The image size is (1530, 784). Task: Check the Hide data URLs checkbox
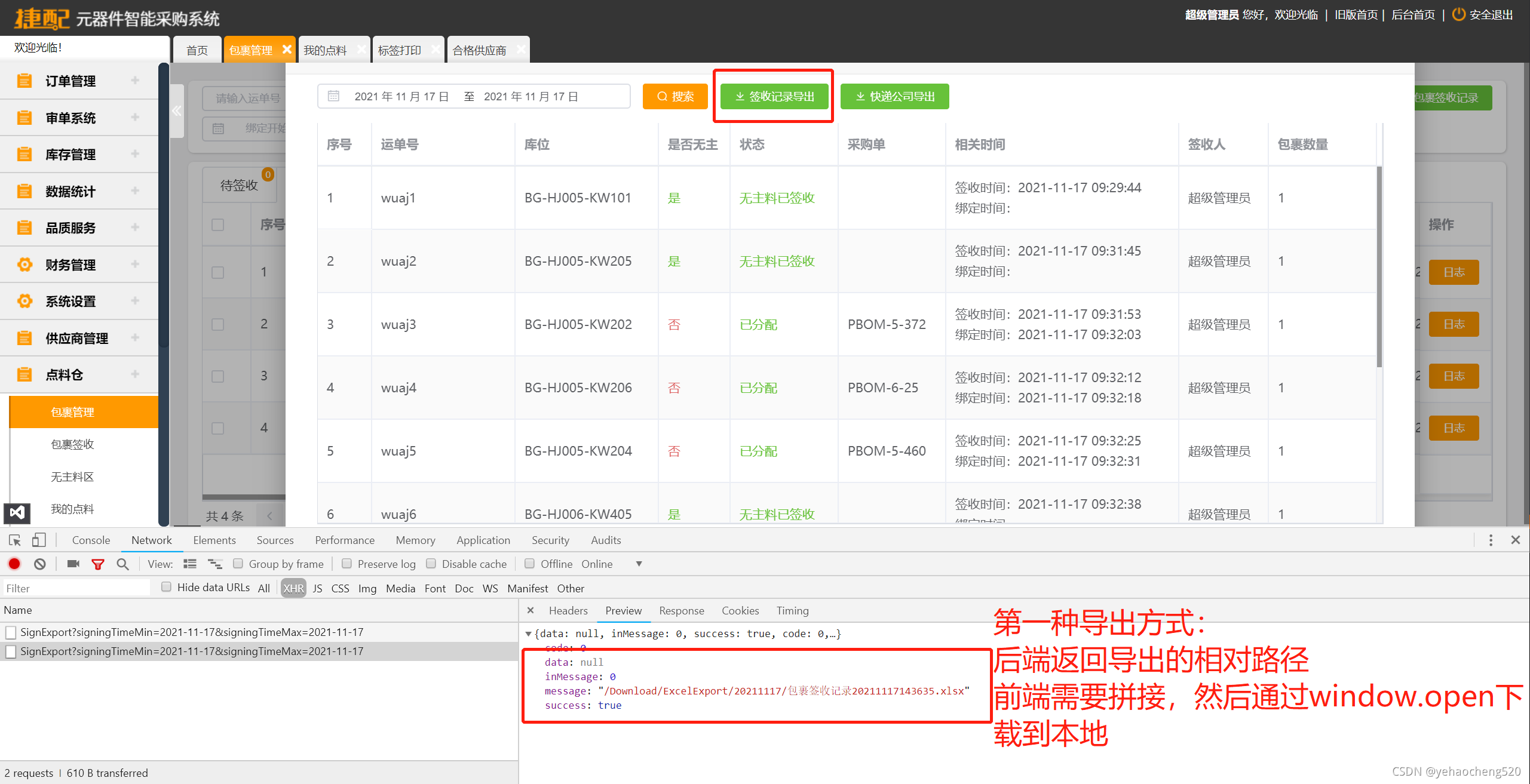[x=167, y=587]
